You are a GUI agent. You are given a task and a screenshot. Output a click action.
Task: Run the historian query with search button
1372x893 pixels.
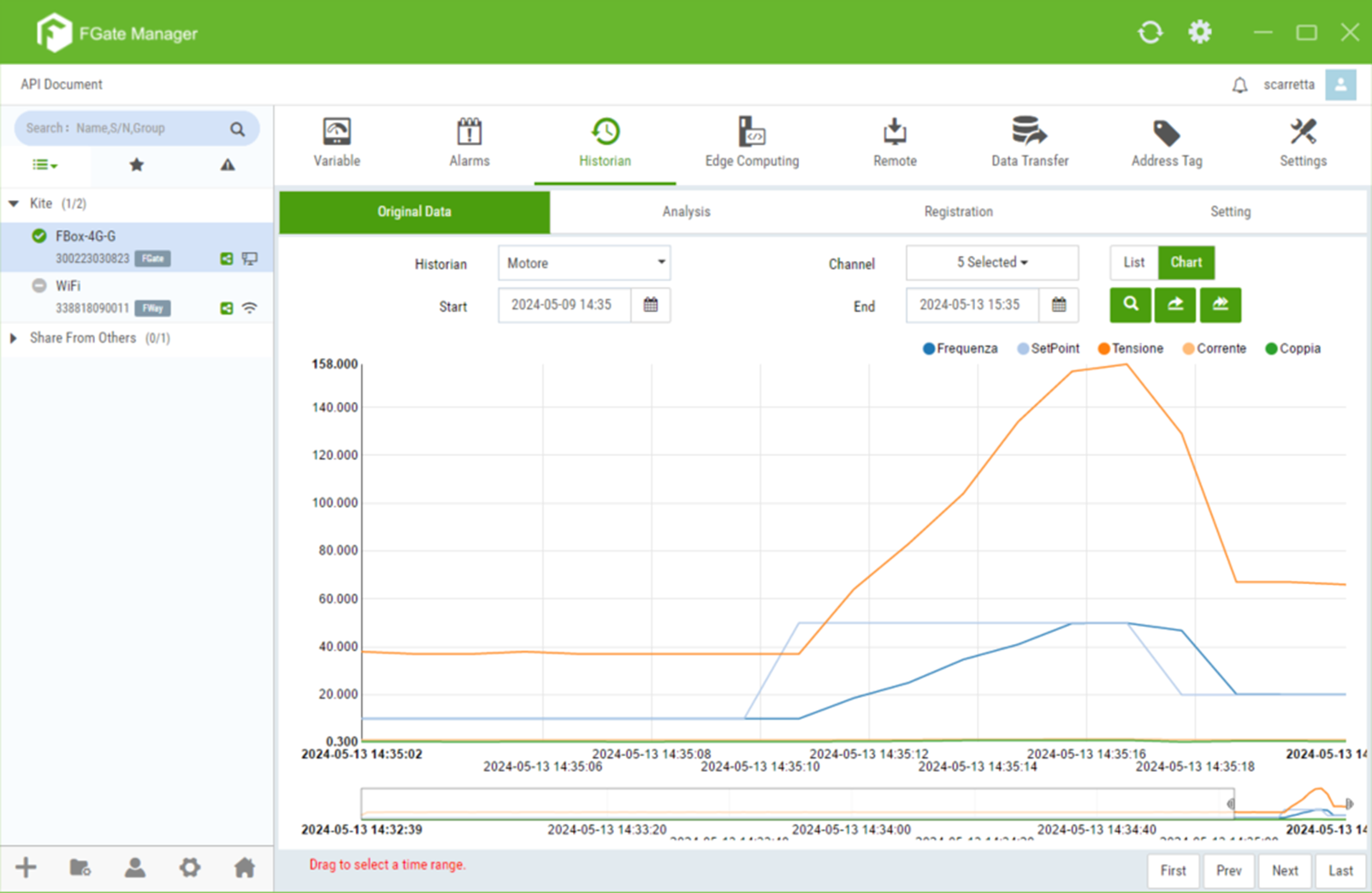tap(1131, 305)
